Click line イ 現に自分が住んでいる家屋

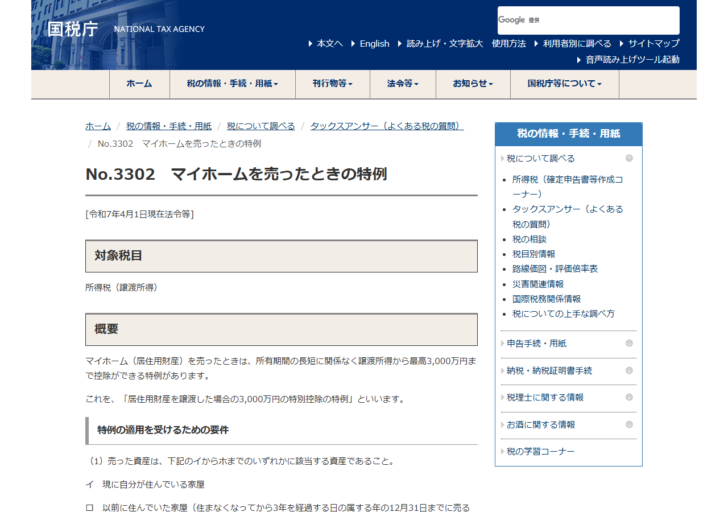coord(145,485)
